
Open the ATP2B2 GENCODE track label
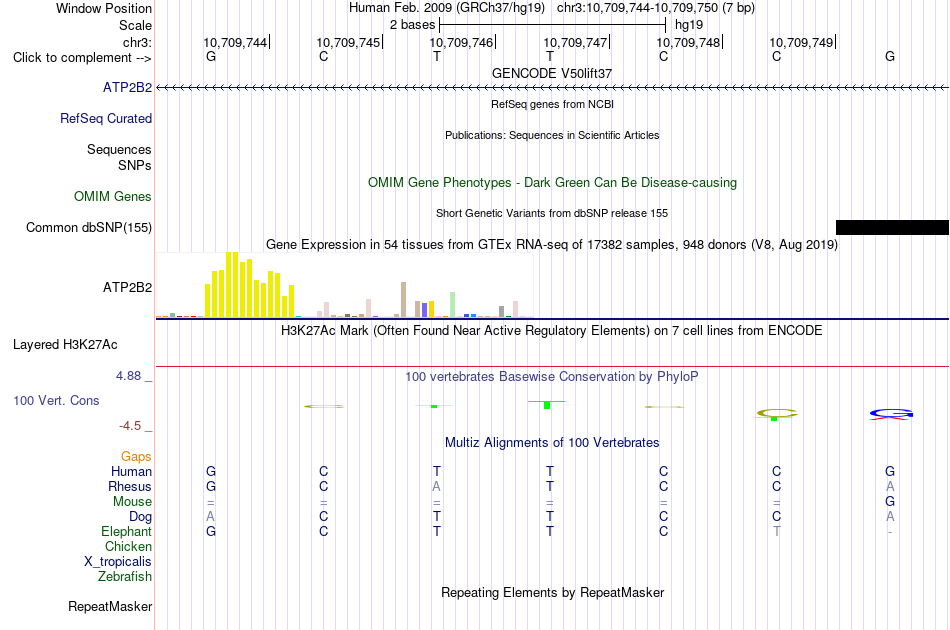(x=127, y=87)
